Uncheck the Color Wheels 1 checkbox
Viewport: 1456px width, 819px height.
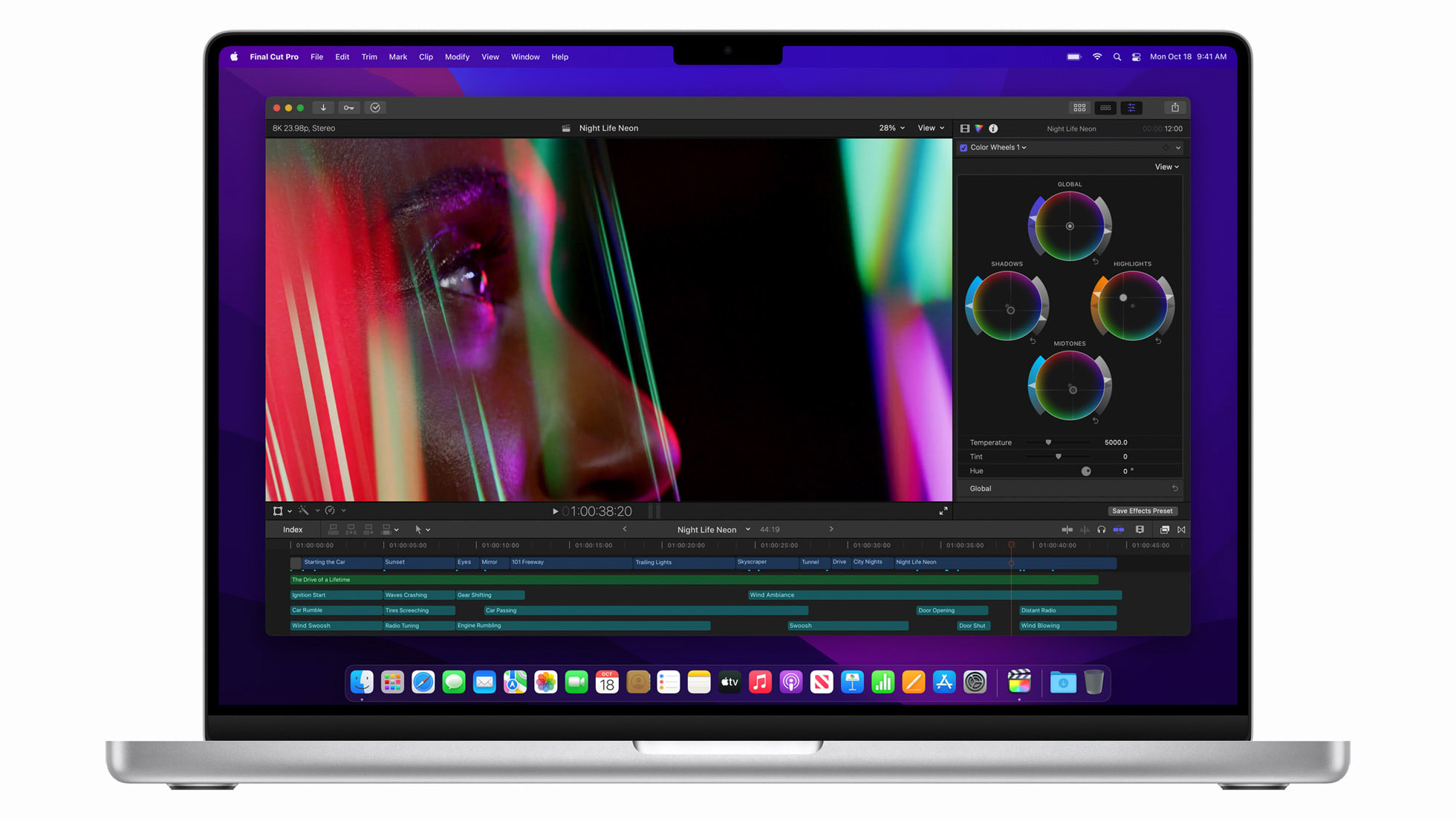(963, 148)
